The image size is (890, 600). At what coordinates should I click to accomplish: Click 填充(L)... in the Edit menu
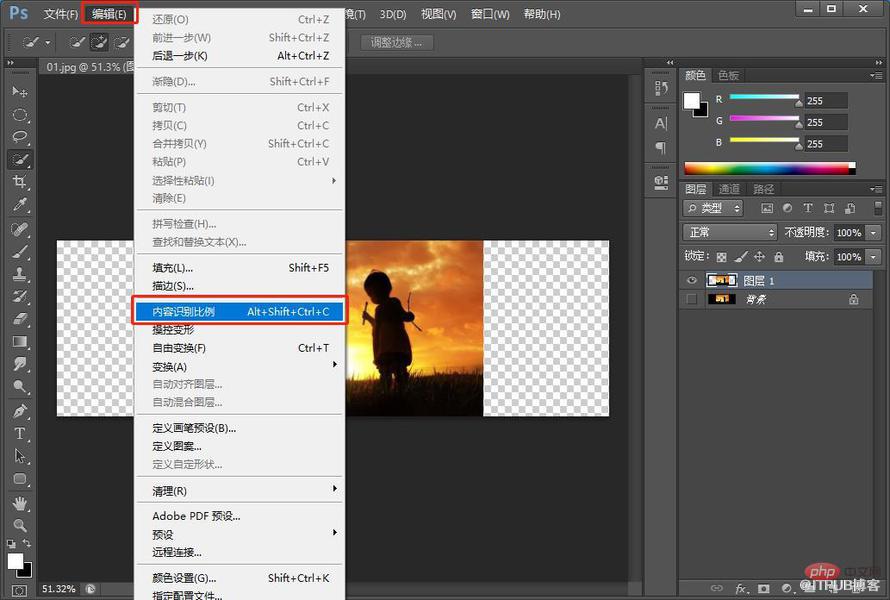[239, 267]
